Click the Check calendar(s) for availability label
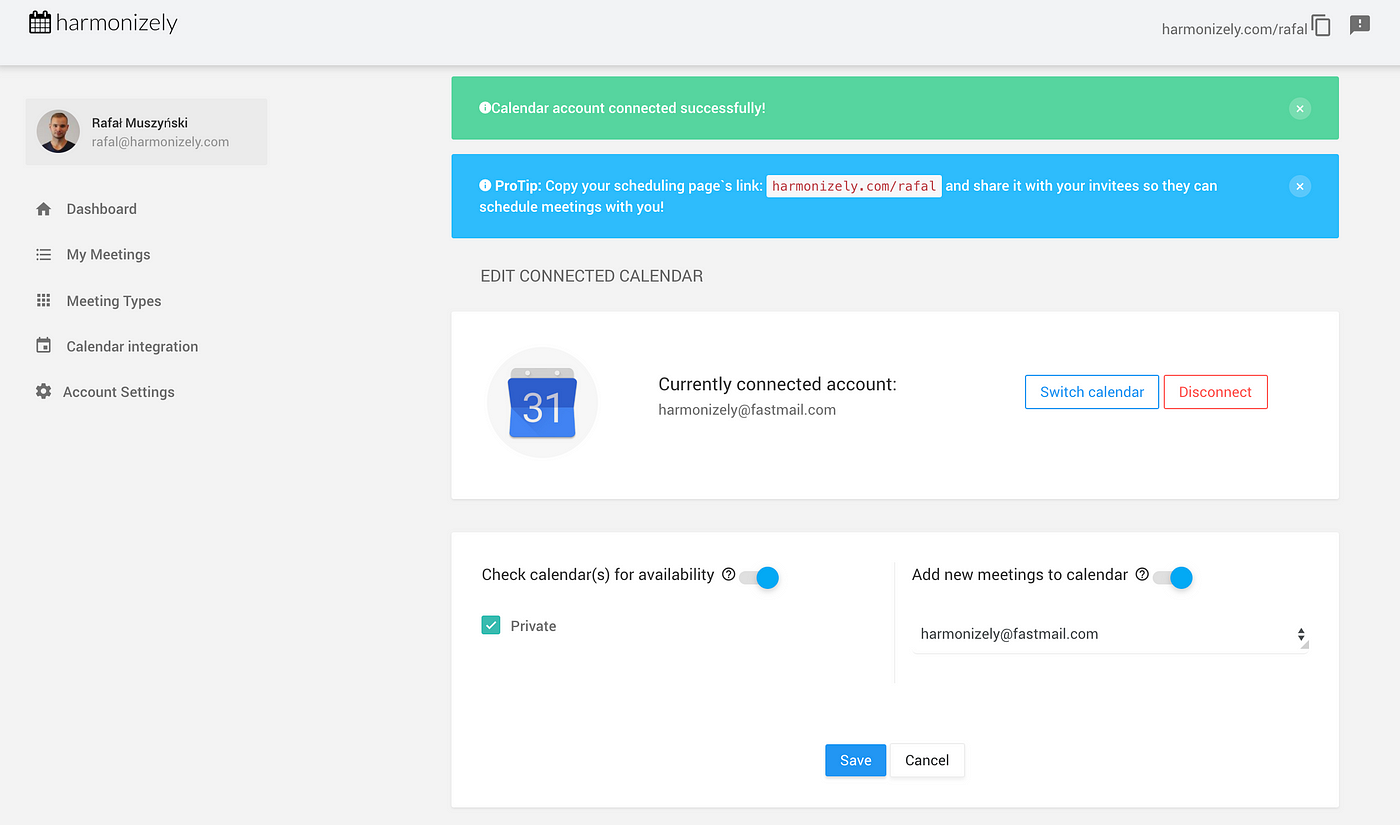The height and width of the screenshot is (825, 1400). pyautogui.click(x=598, y=575)
